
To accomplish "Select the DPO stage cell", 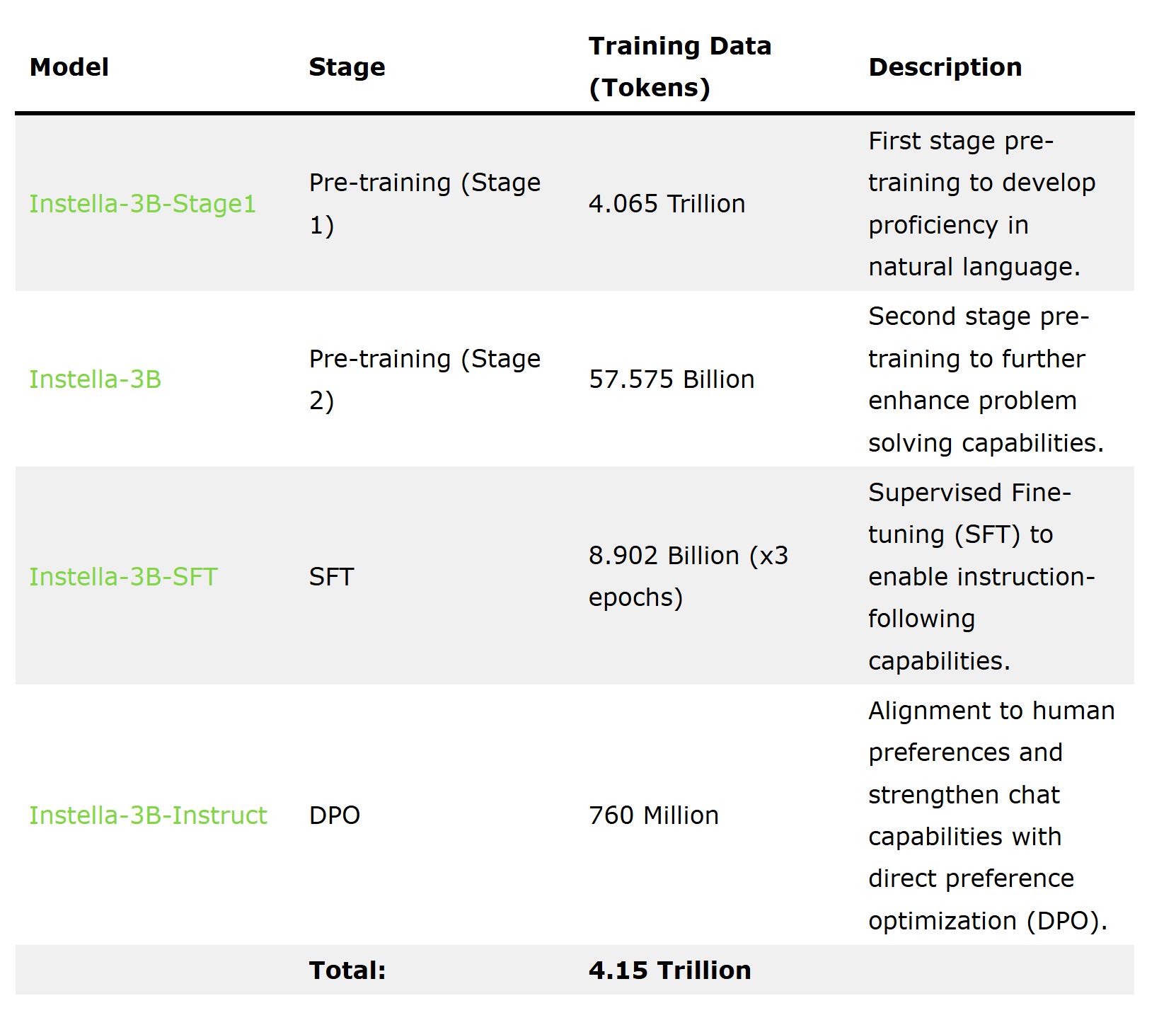I will coord(335,815).
